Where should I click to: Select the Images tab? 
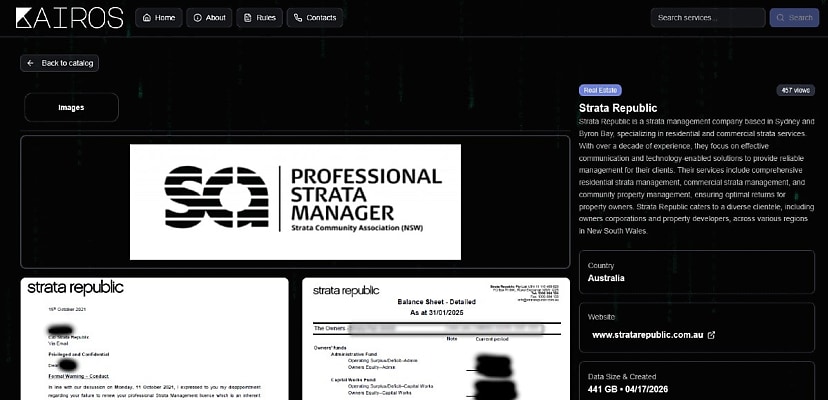pyautogui.click(x=71, y=107)
